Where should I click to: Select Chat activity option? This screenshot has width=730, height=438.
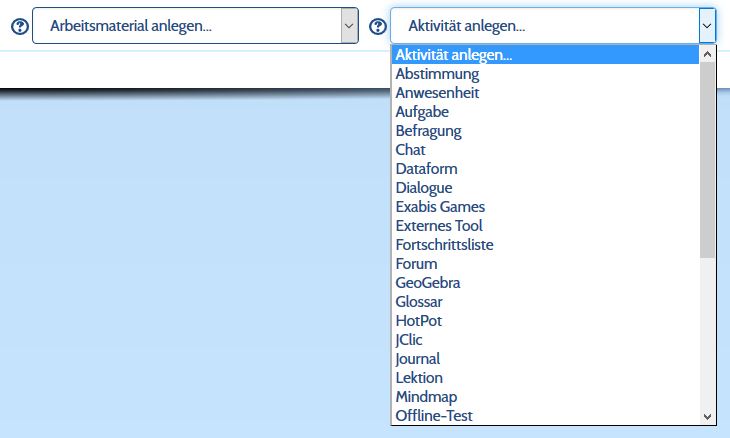pyautogui.click(x=410, y=150)
